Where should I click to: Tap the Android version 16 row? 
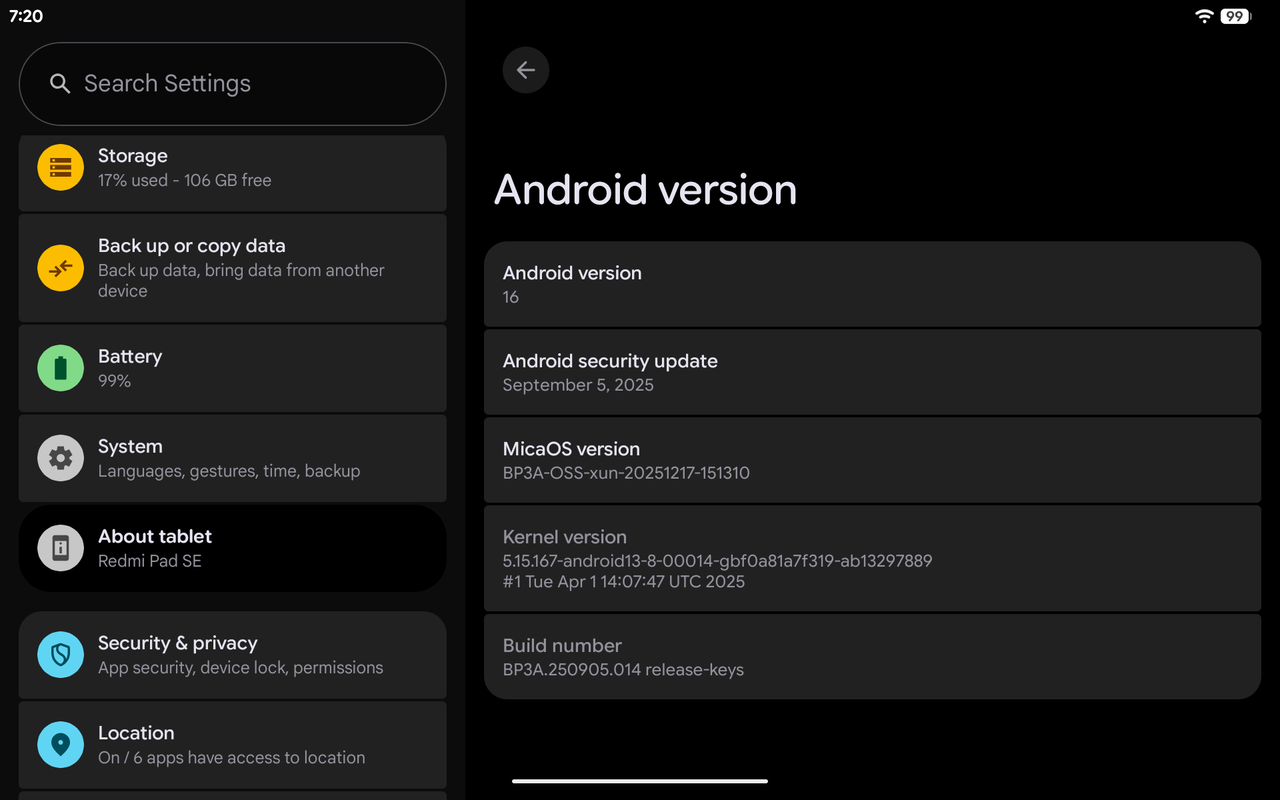(872, 284)
